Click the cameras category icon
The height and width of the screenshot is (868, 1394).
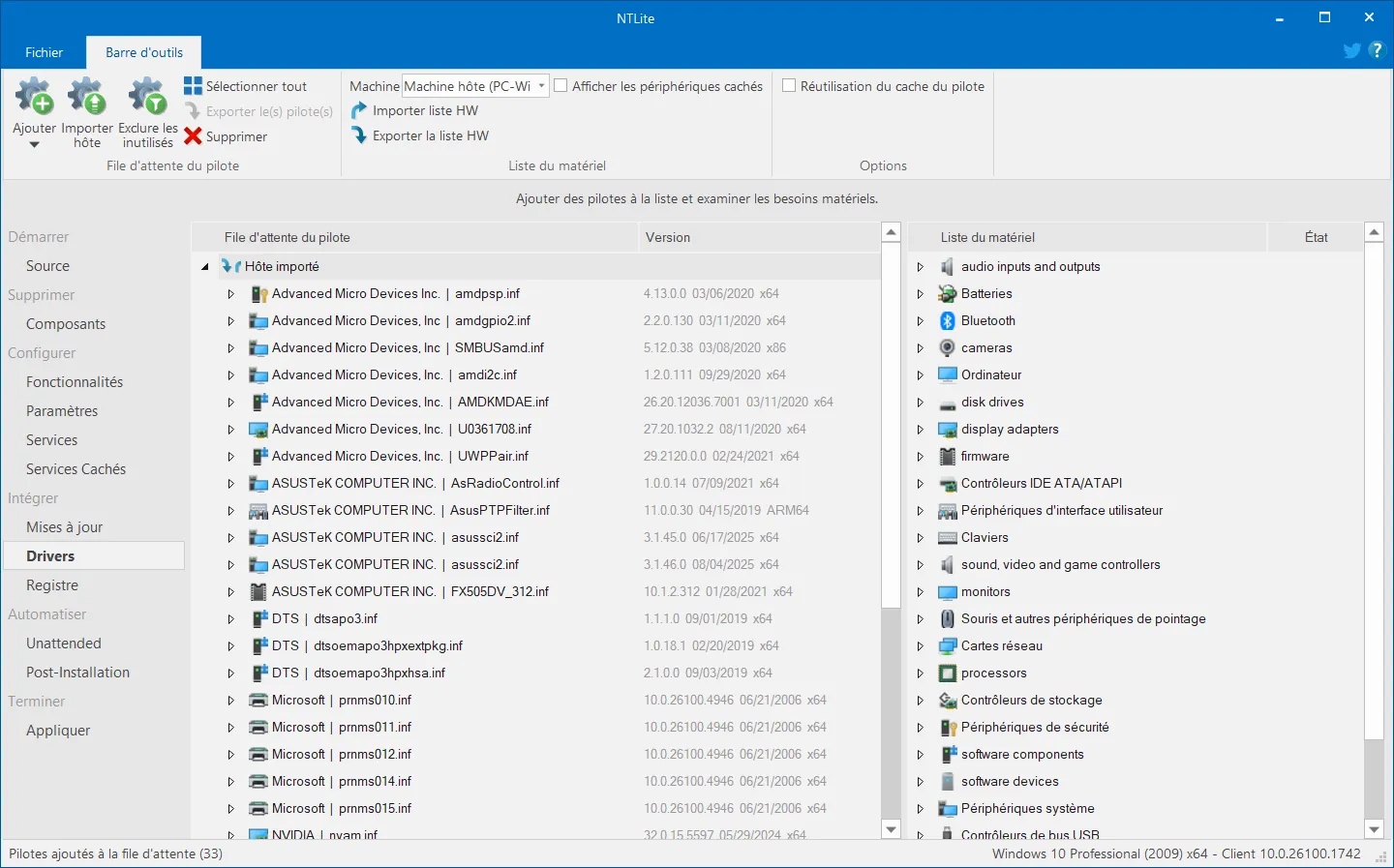point(948,347)
